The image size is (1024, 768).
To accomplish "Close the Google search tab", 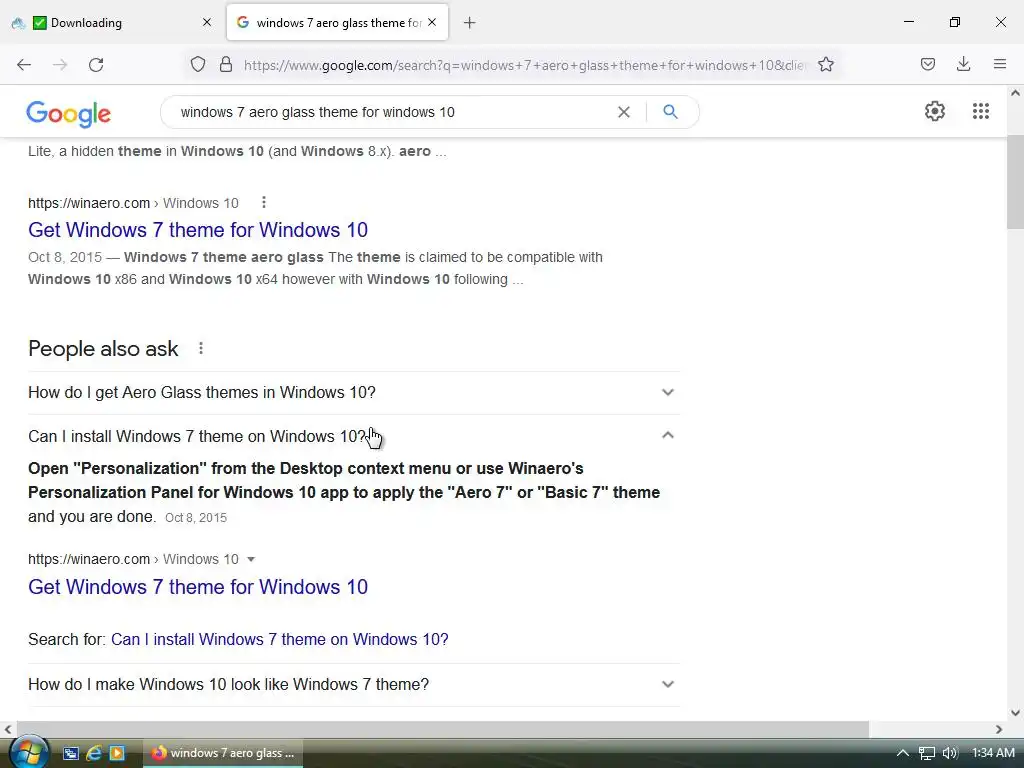I will click(x=432, y=22).
